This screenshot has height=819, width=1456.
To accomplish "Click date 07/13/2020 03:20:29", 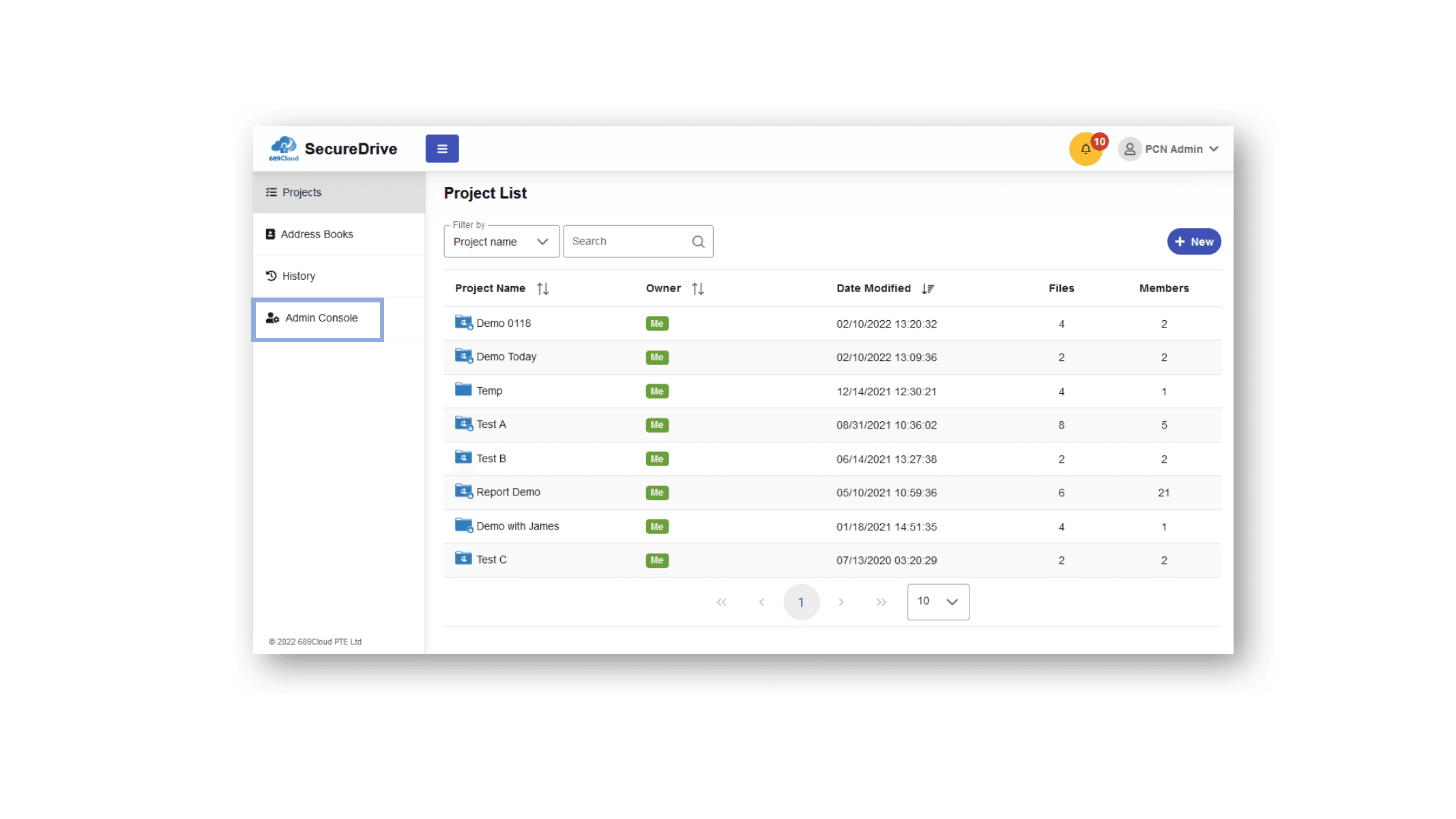I will (886, 560).
